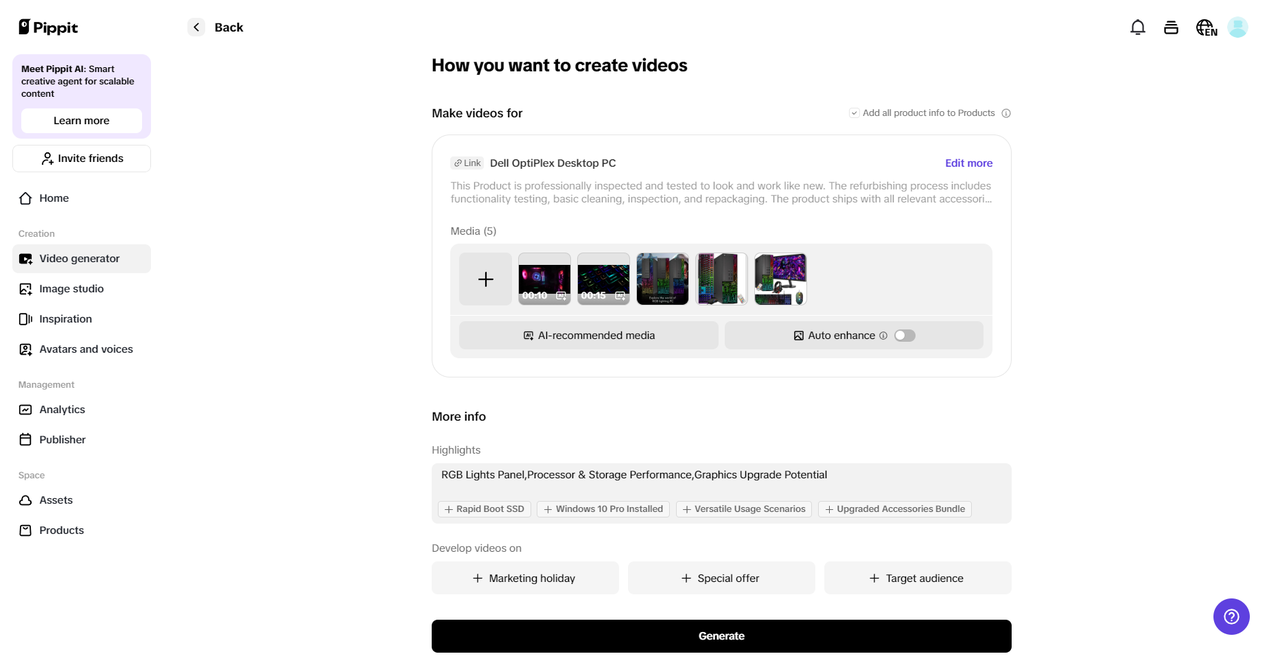Add Versatile Usage Scenarios highlight
This screenshot has width=1280, height=665.
tap(744, 509)
